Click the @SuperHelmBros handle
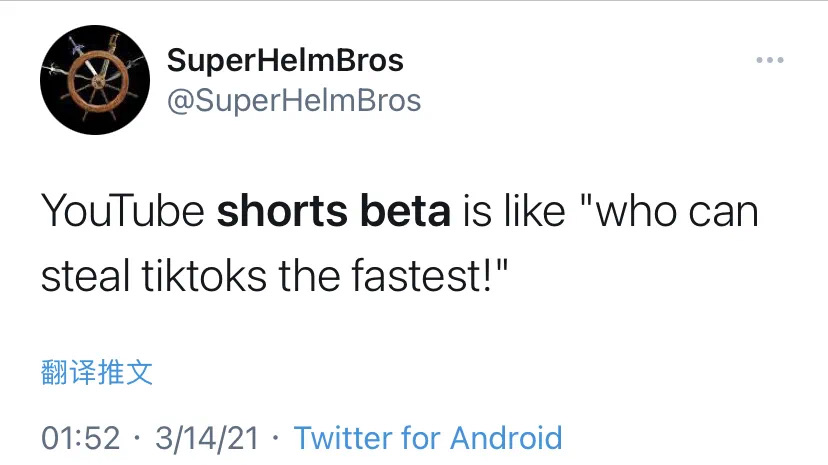The height and width of the screenshot is (465, 828). (293, 100)
